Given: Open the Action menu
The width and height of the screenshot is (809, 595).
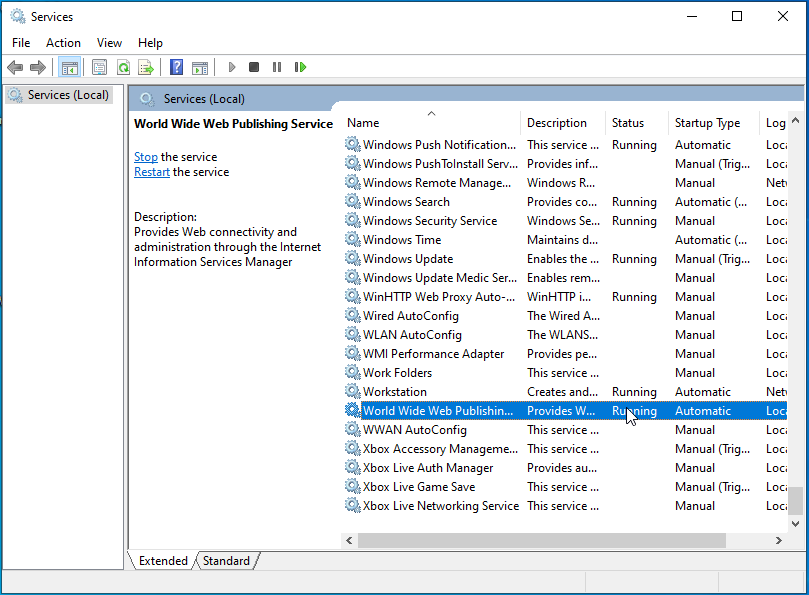Looking at the screenshot, I should coord(63,43).
